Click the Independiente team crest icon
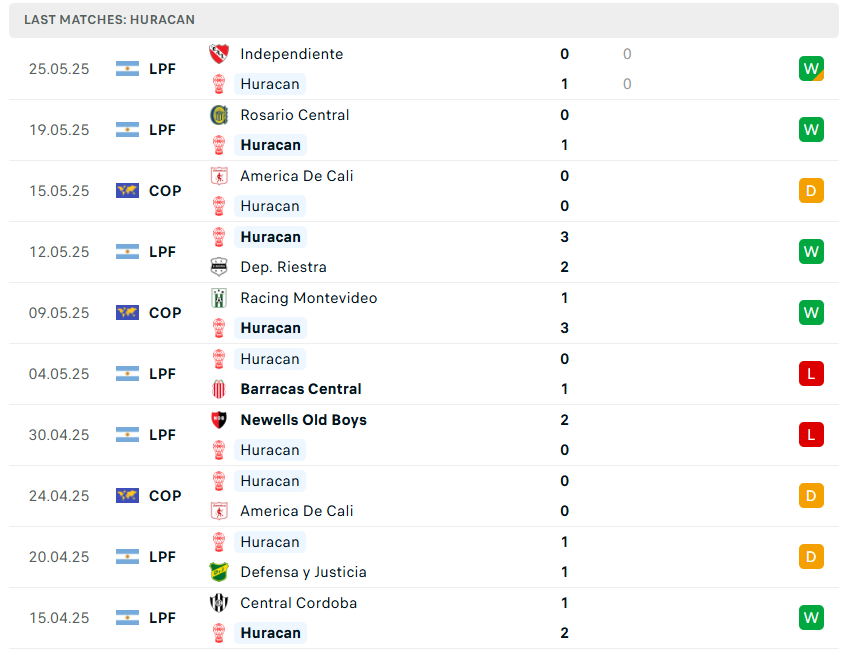The height and width of the screenshot is (655, 854). 218,54
